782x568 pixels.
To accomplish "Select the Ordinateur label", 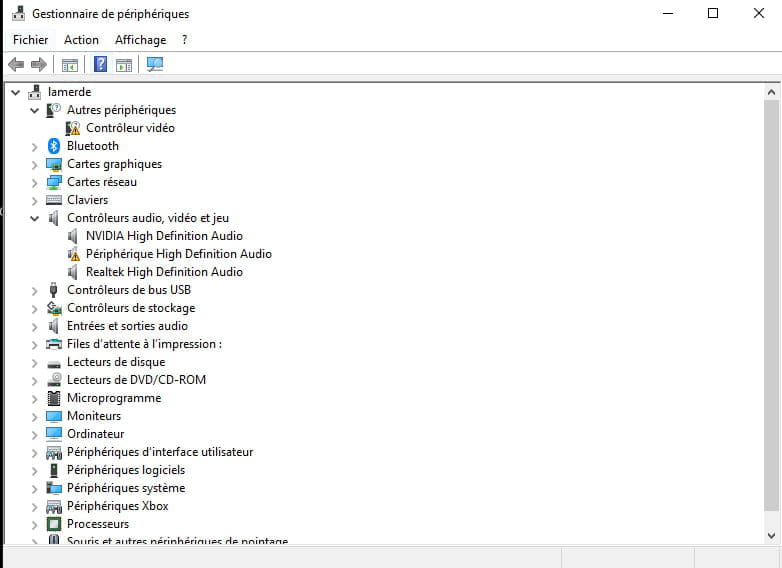I will coord(95,434).
